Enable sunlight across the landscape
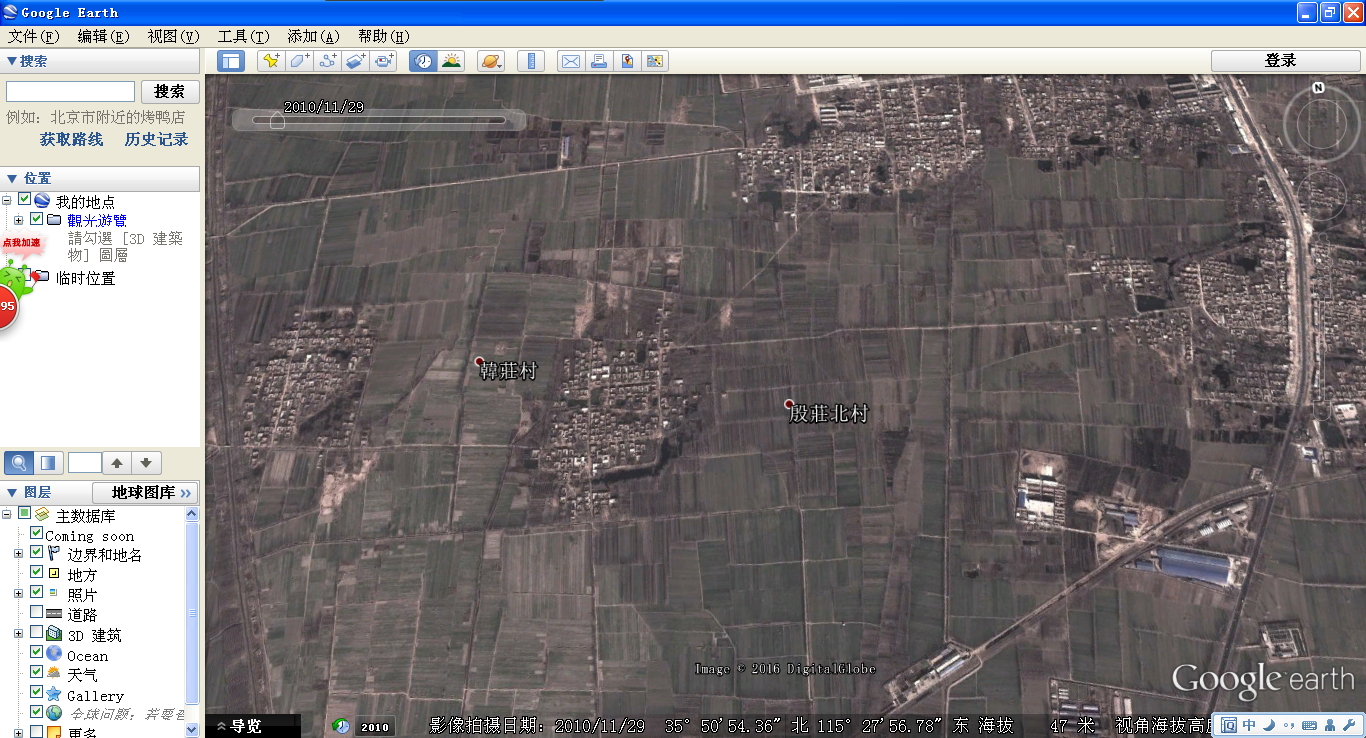 click(451, 61)
